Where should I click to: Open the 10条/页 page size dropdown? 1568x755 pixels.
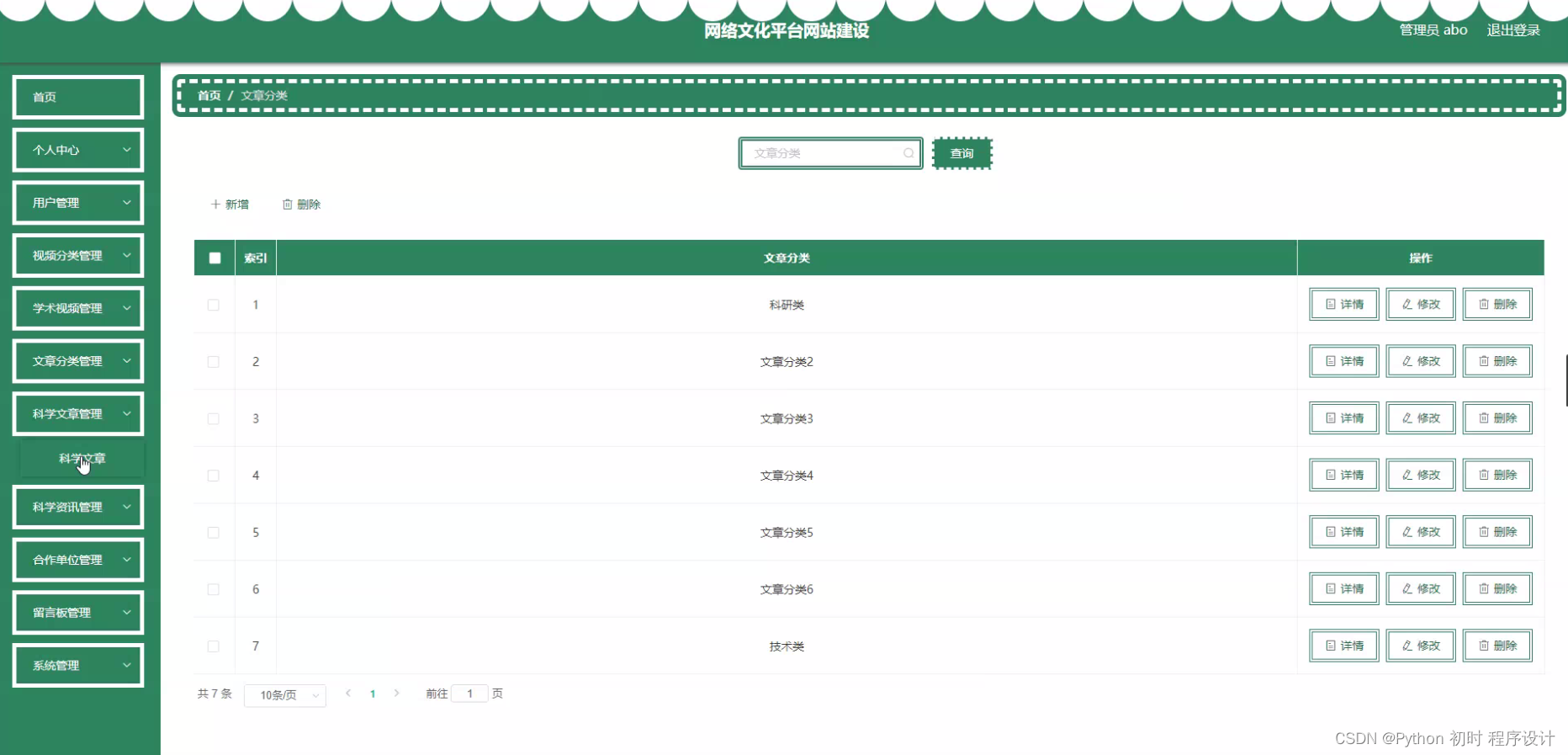pos(285,695)
